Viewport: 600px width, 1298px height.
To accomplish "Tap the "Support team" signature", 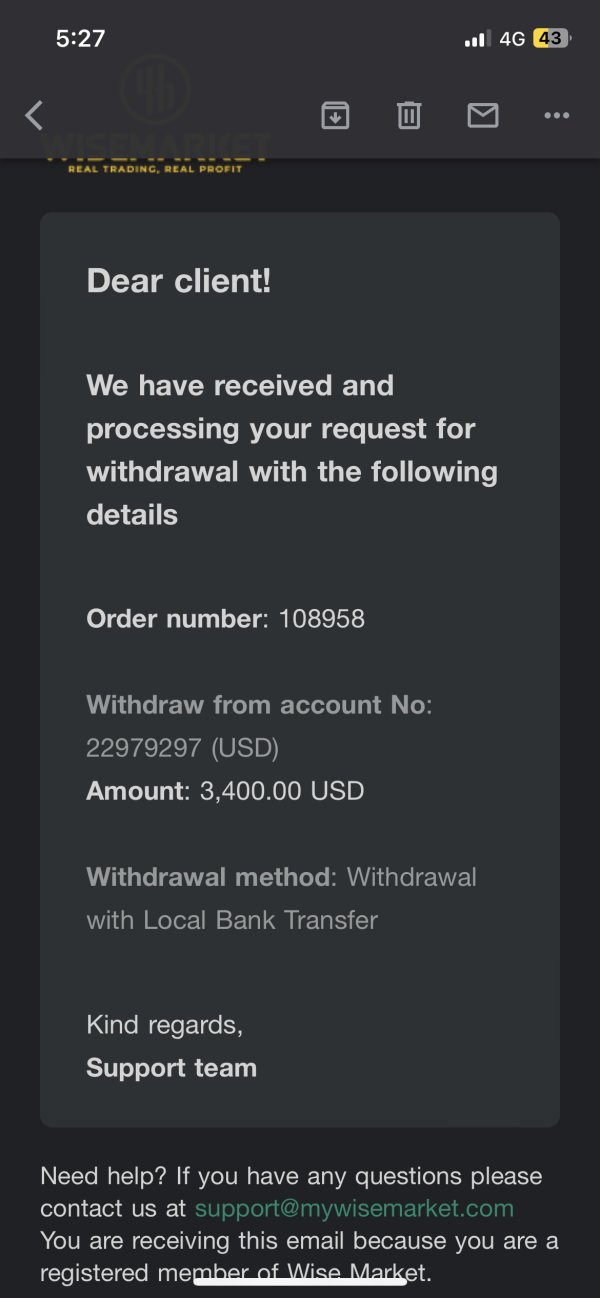I will [172, 1068].
